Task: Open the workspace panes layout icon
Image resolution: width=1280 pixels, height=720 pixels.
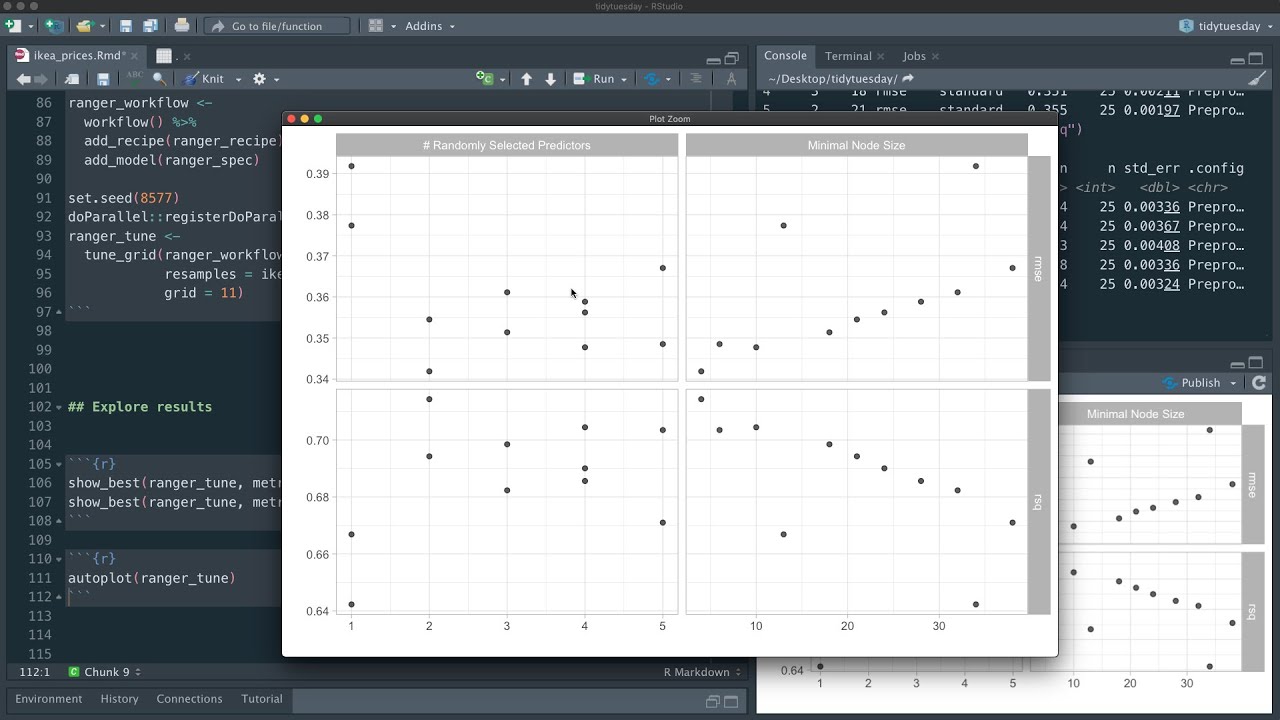Action: click(x=376, y=25)
